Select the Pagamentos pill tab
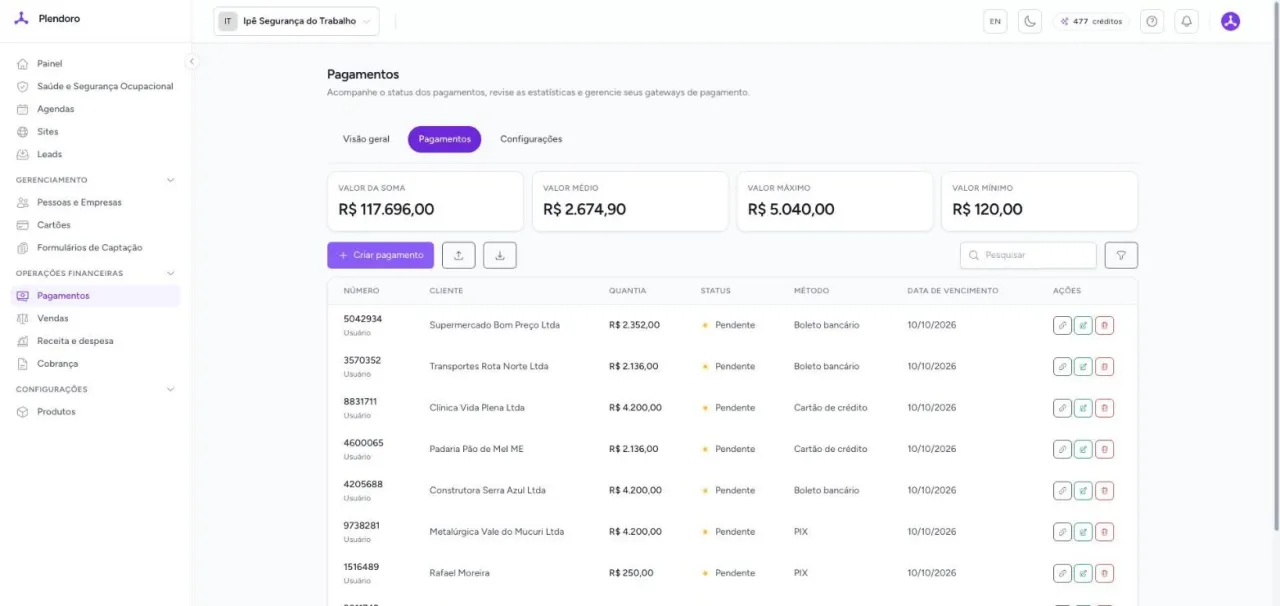Screen dimensions: 1280x606 coord(444,139)
